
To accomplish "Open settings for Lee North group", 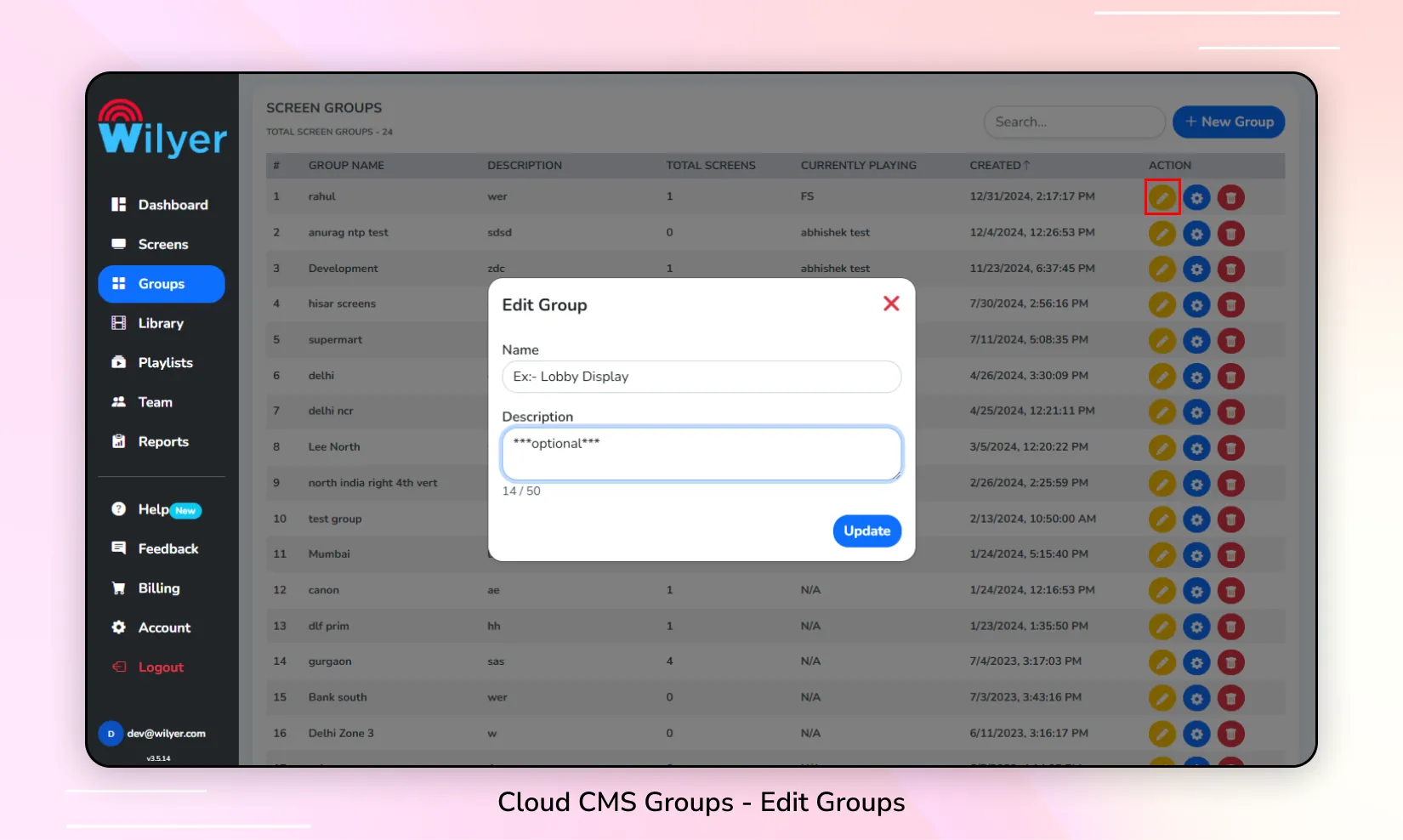I will [x=1196, y=448].
